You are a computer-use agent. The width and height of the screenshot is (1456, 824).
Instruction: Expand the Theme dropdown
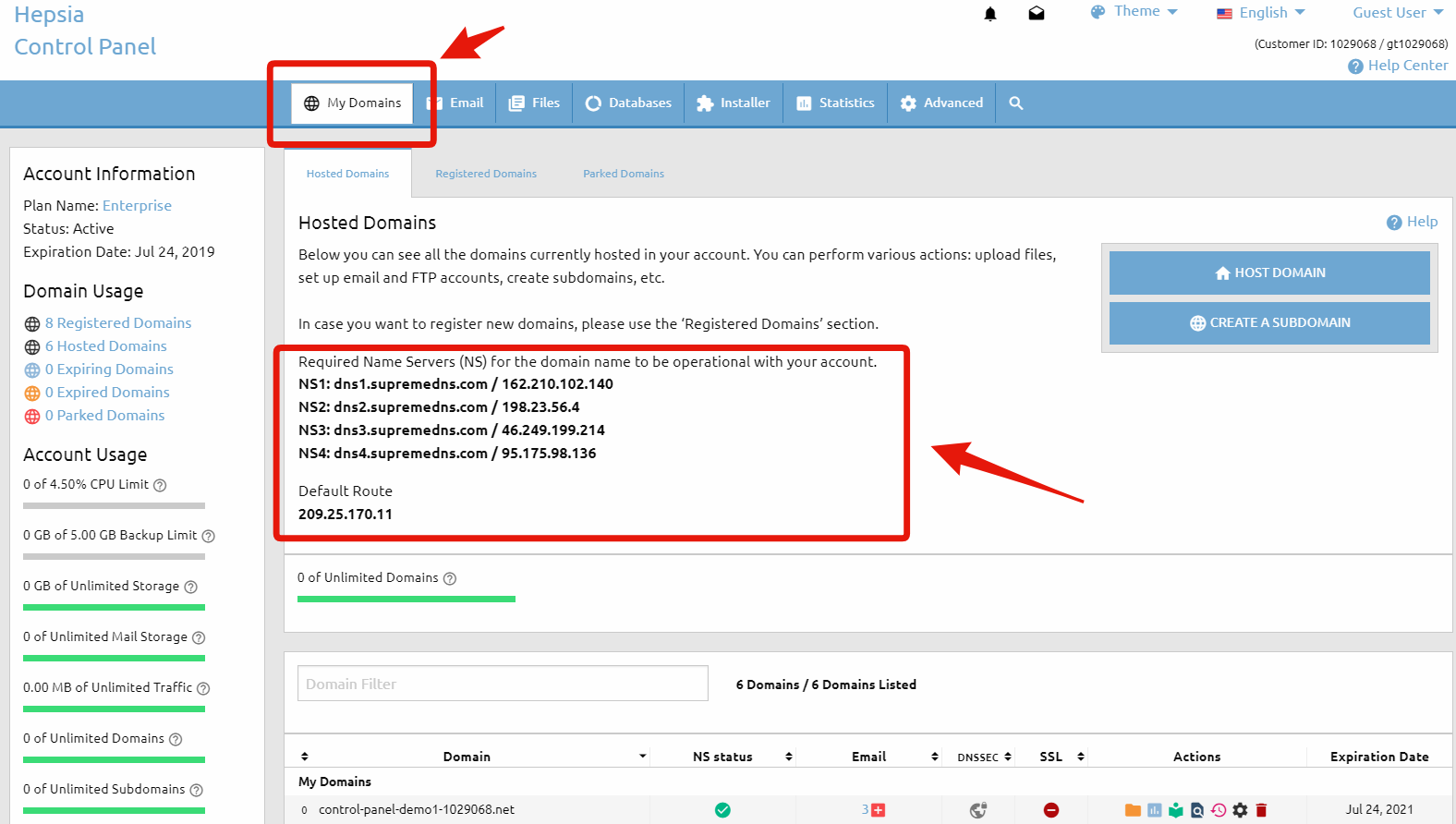click(x=1134, y=12)
